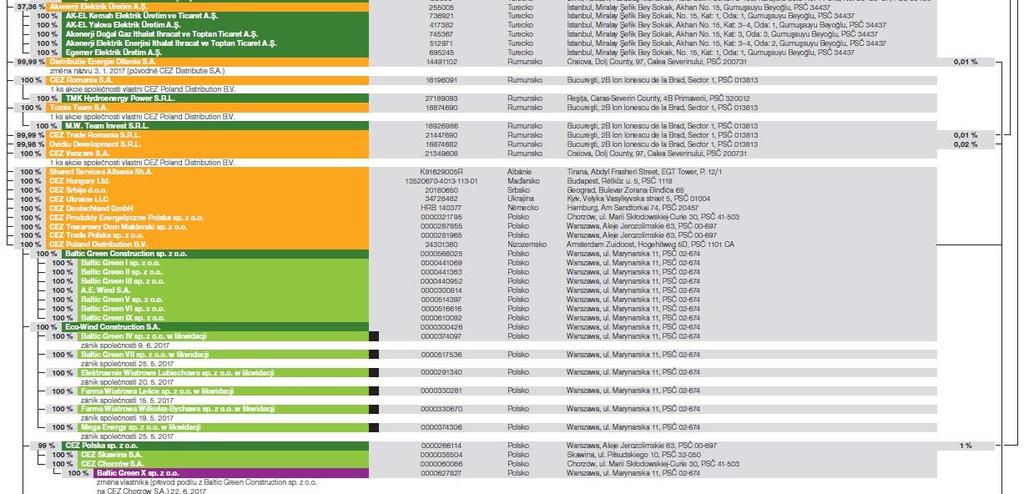Click the 37,36 % ownership share
This screenshot has width=1024, height=494.
pos(31,6)
